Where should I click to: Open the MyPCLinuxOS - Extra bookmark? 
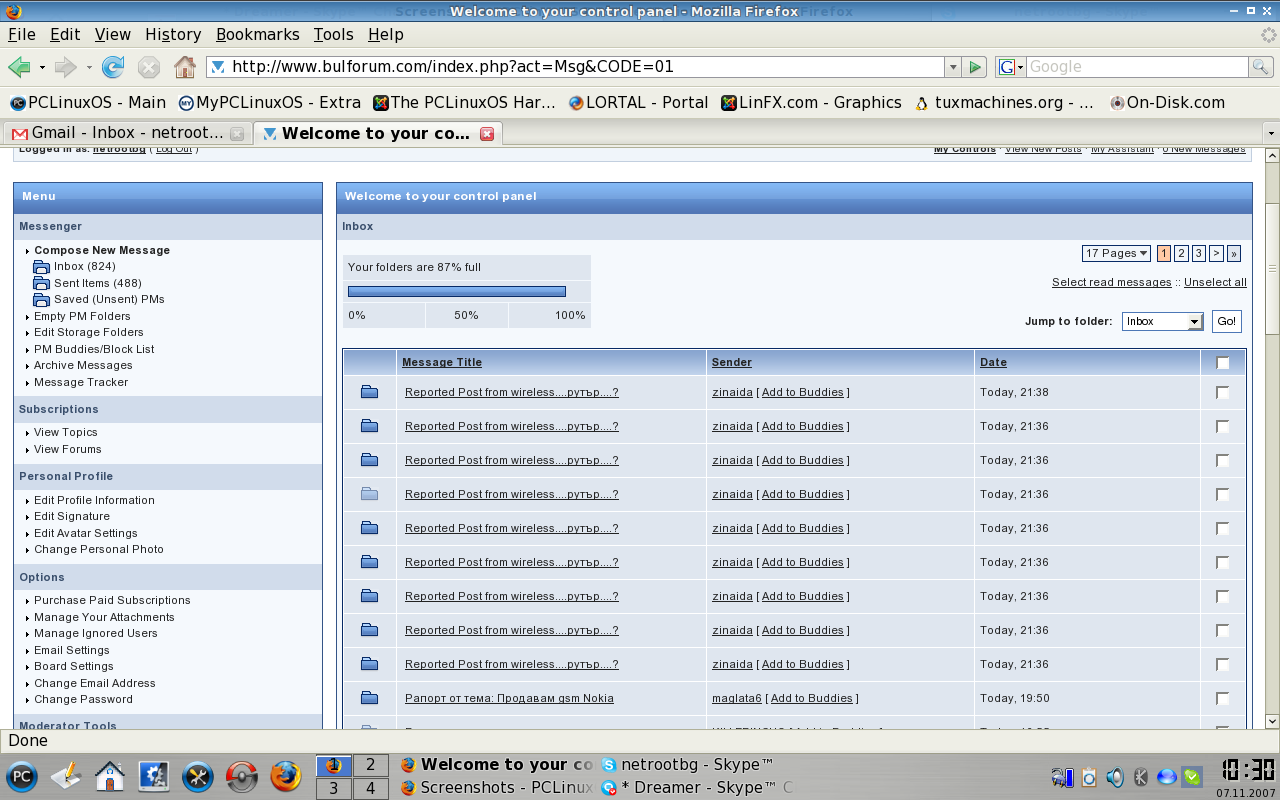tap(269, 102)
